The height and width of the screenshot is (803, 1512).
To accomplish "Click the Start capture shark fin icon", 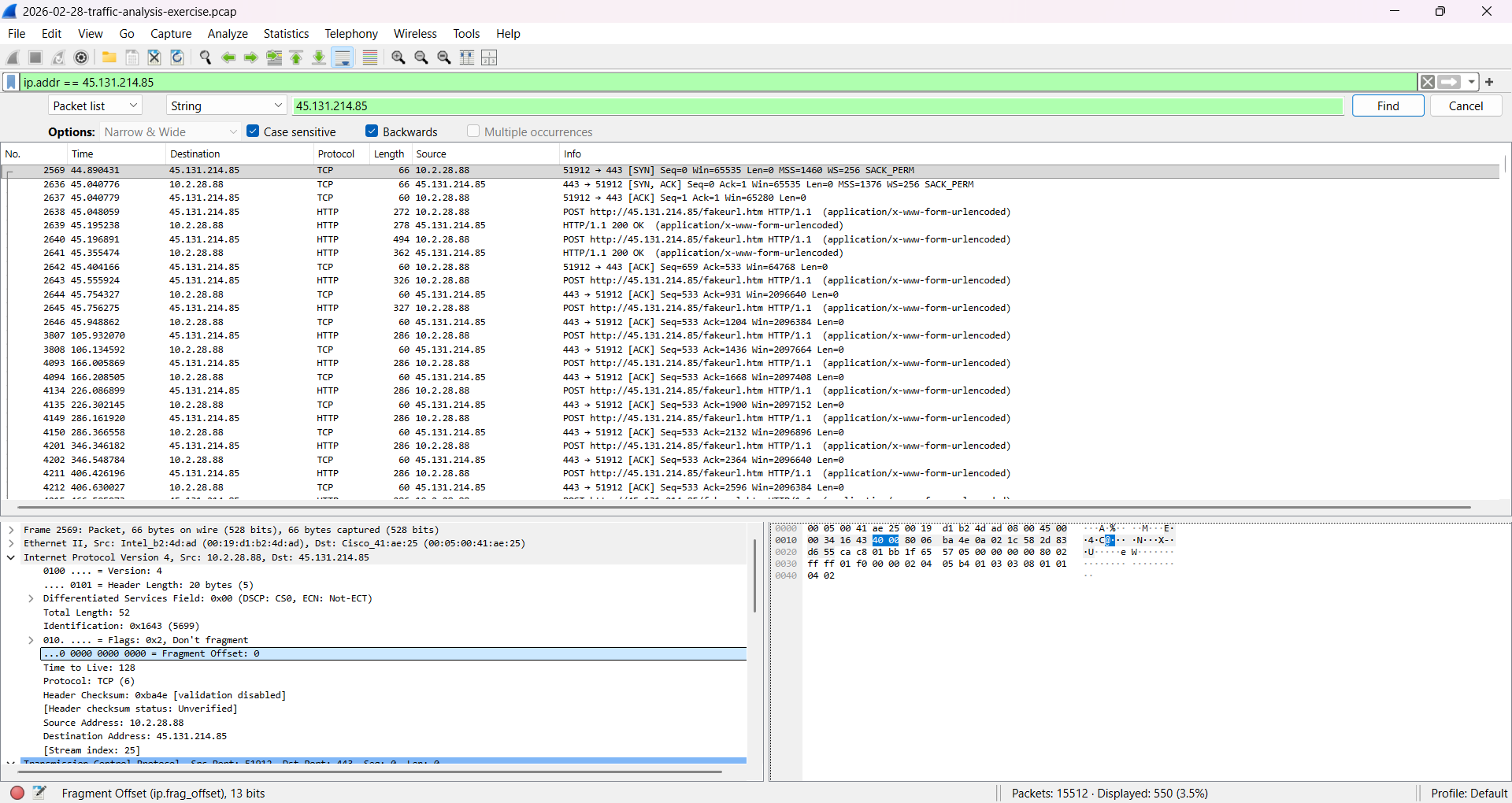I will point(13,57).
